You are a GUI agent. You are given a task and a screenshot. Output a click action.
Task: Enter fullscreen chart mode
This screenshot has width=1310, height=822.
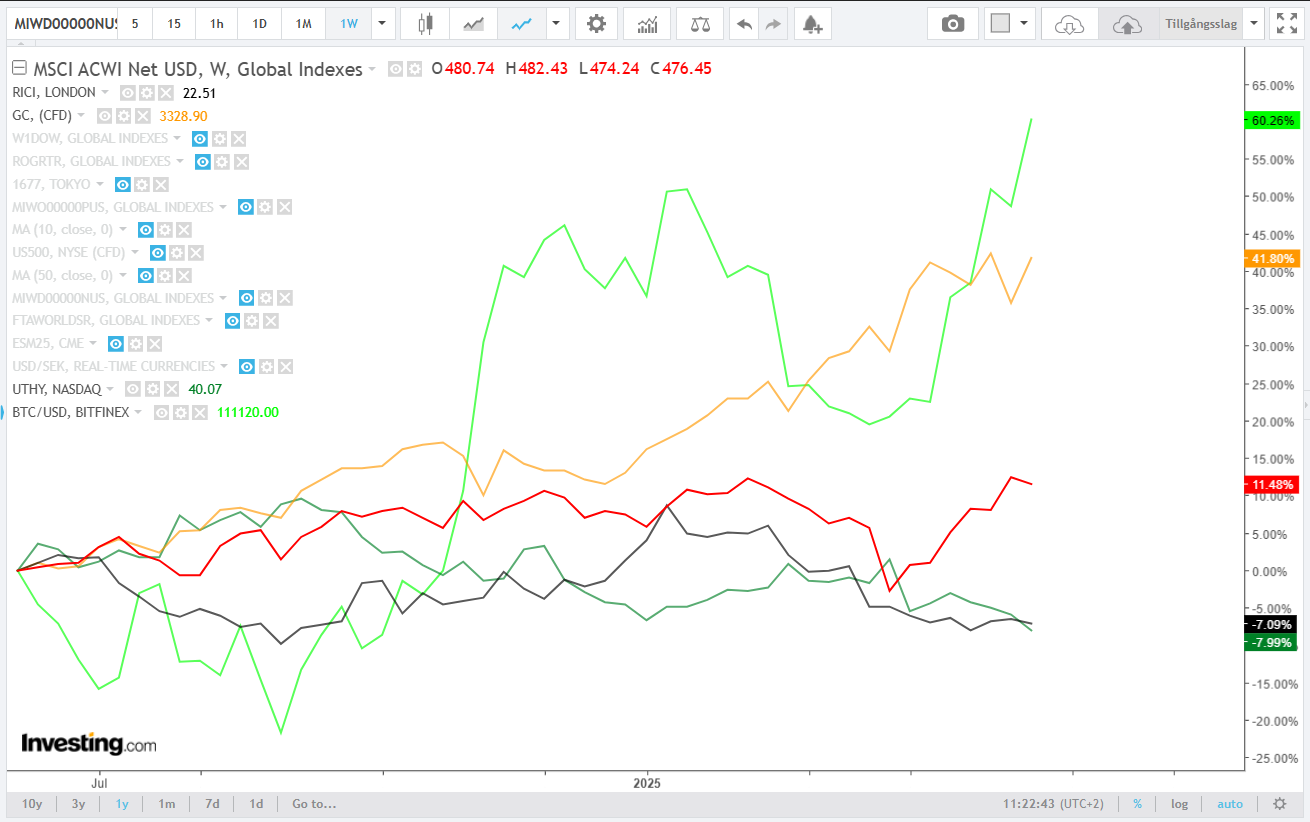[x=1284, y=23]
